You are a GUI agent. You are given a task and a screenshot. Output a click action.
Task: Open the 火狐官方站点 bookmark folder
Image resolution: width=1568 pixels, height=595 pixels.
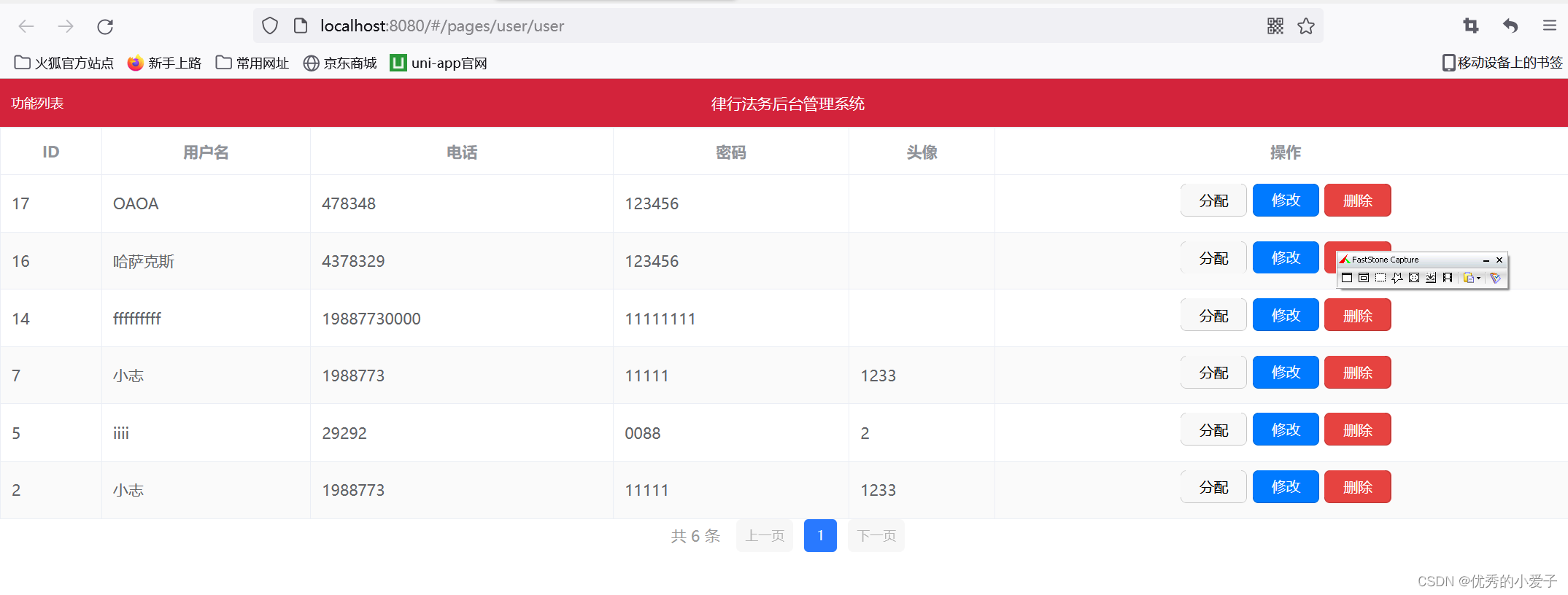[x=64, y=63]
